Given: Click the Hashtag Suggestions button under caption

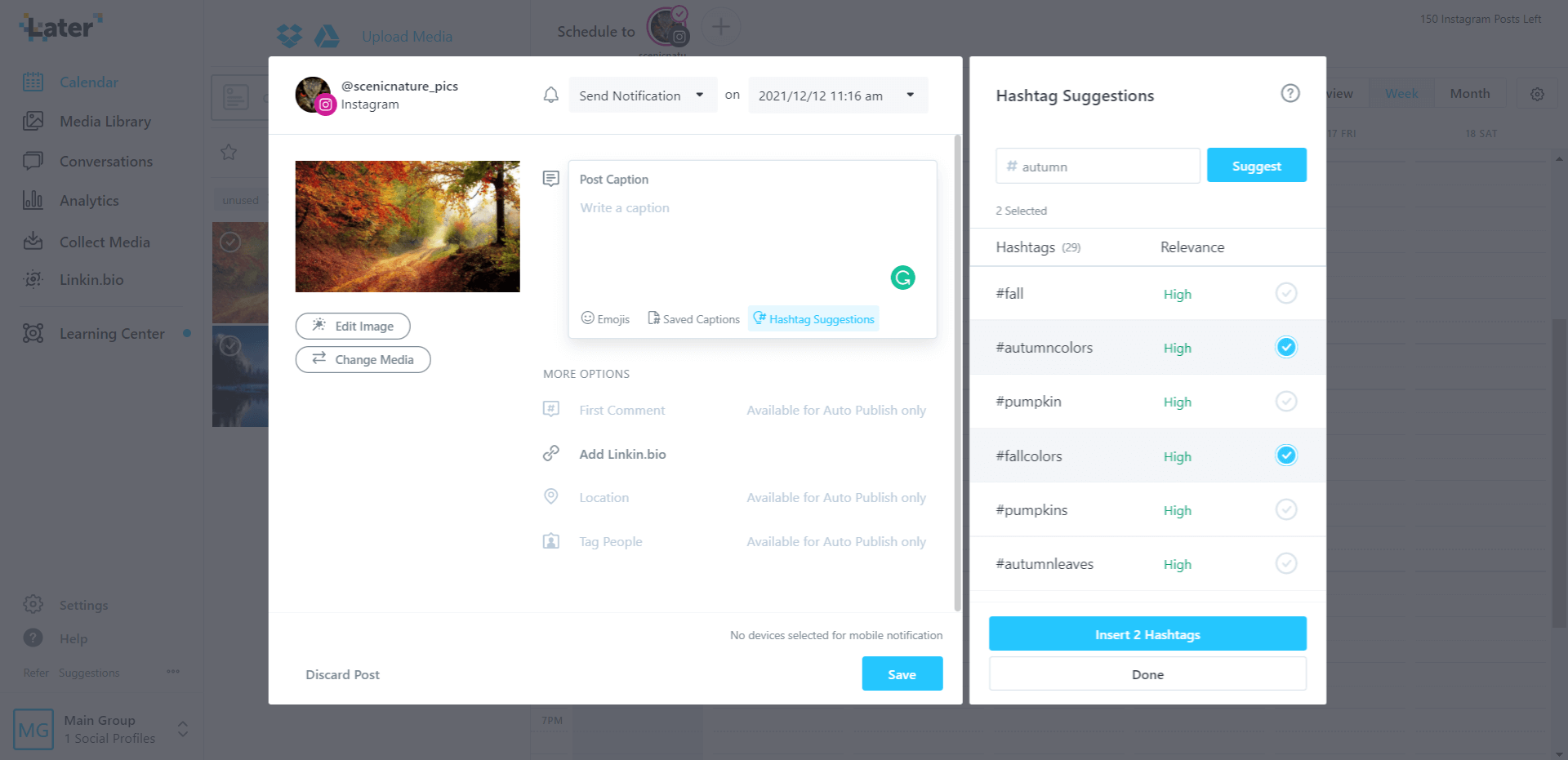Looking at the screenshot, I should 813,318.
